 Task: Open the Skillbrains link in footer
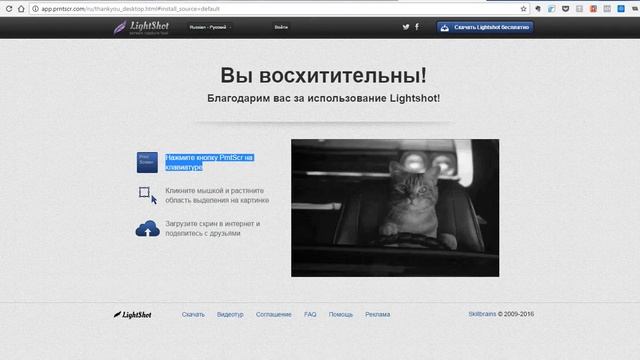point(482,314)
